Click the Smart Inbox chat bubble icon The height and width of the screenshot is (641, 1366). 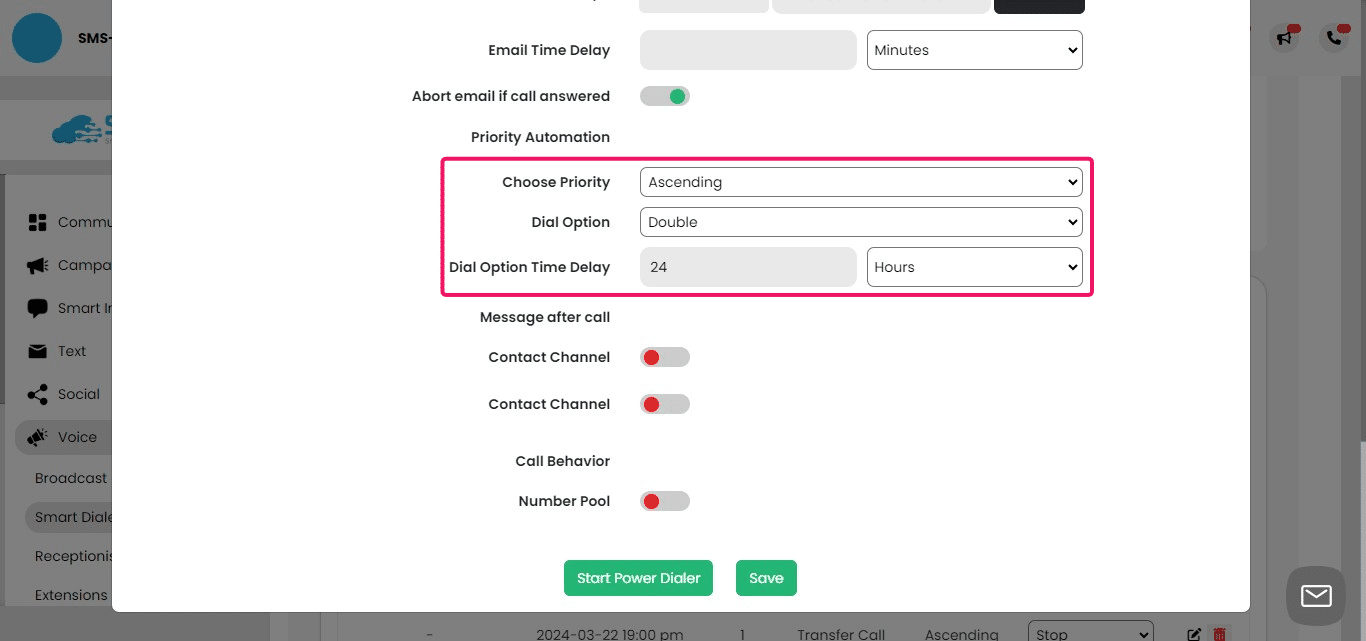click(x=38, y=308)
